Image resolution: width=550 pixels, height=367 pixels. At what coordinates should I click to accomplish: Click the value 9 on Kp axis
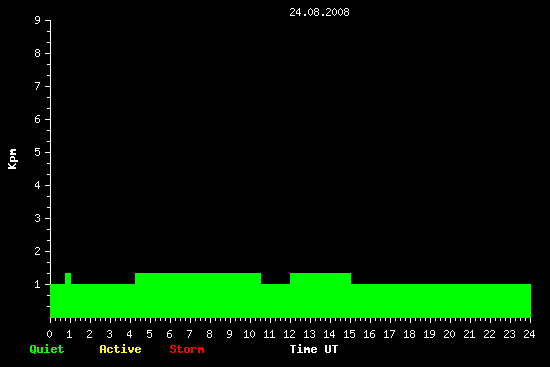point(38,20)
